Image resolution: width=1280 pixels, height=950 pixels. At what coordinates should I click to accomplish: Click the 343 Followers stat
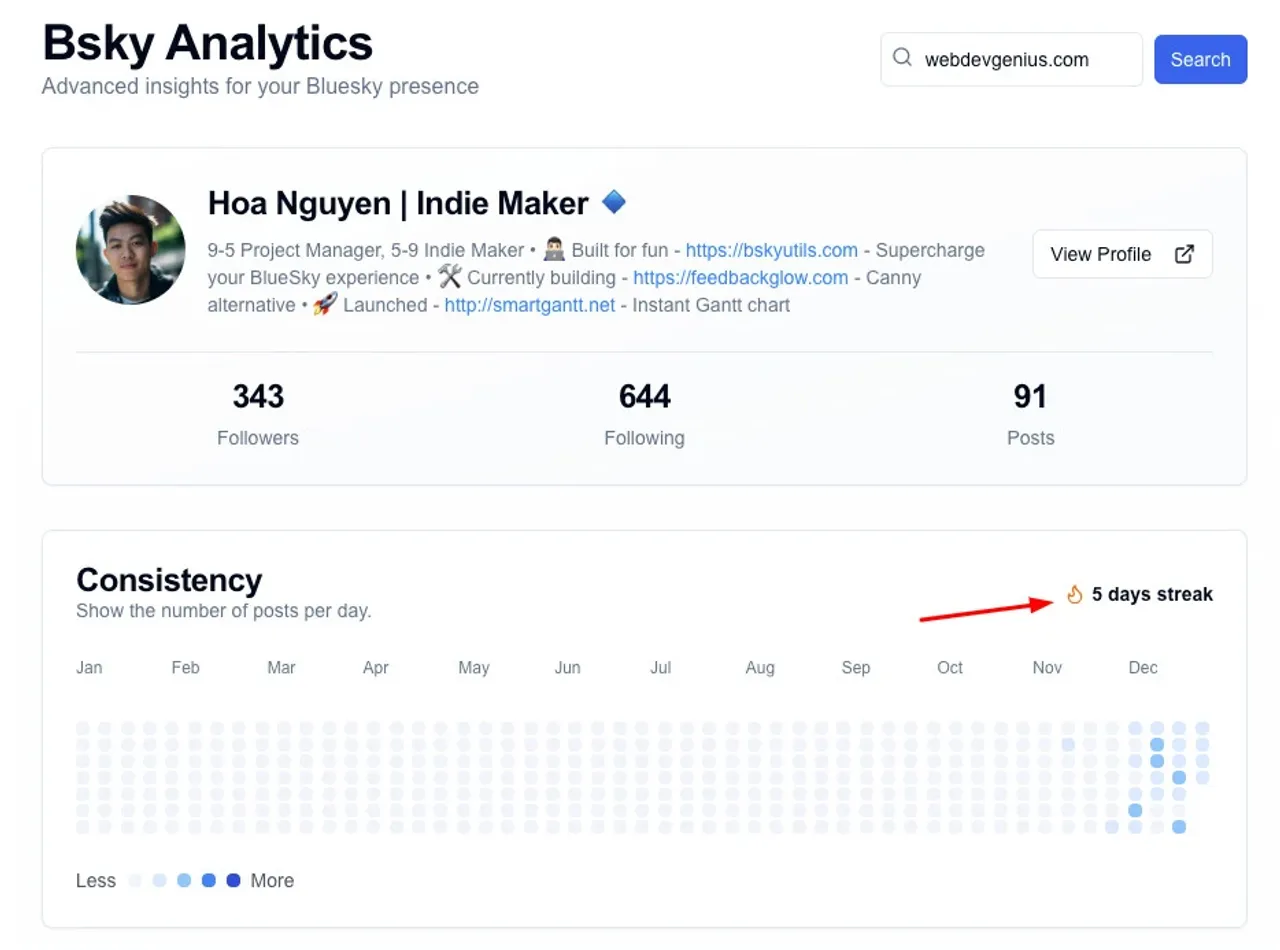pos(258,412)
